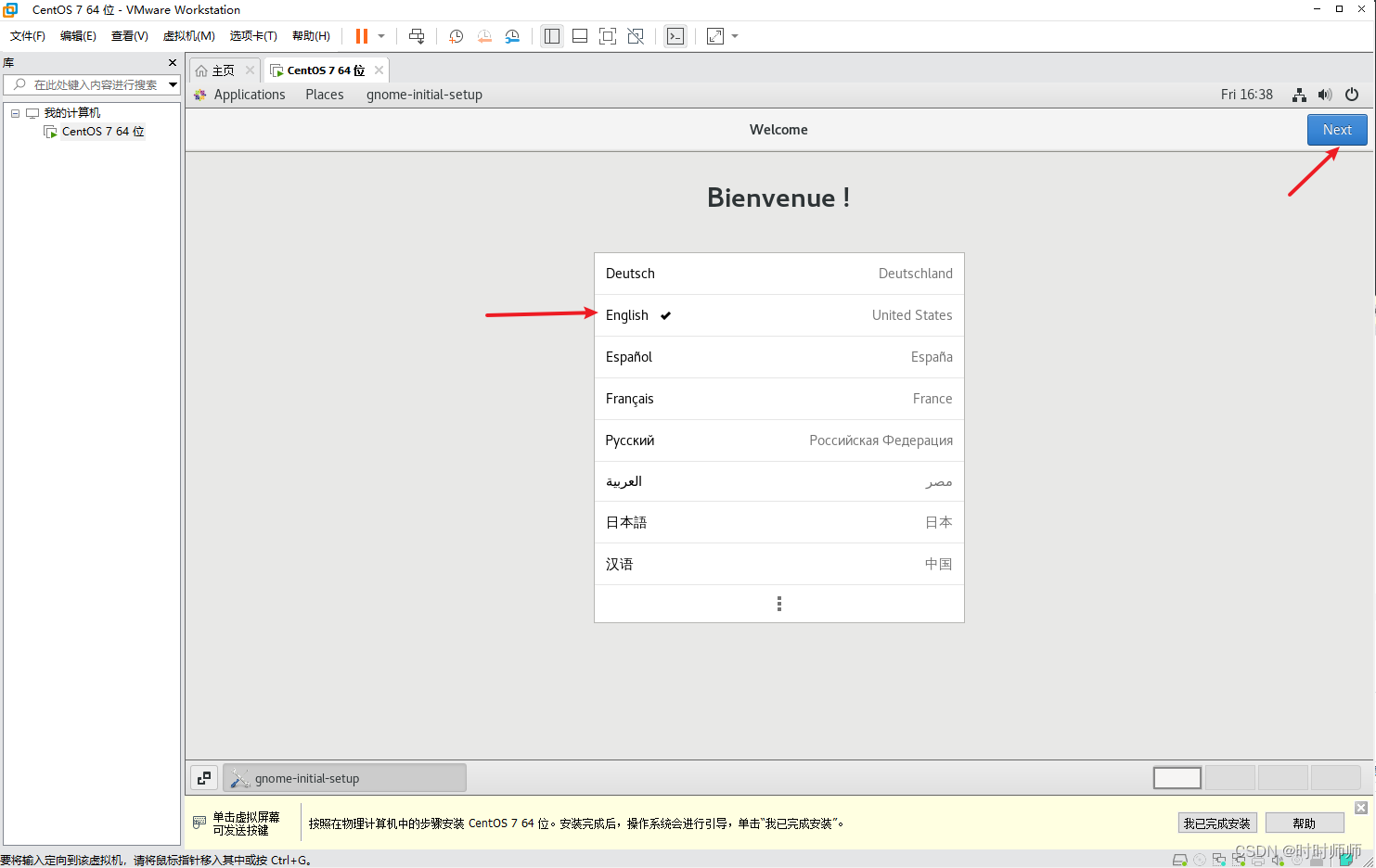Open the 帮助(H) menu
1376x868 pixels.
click(x=311, y=36)
